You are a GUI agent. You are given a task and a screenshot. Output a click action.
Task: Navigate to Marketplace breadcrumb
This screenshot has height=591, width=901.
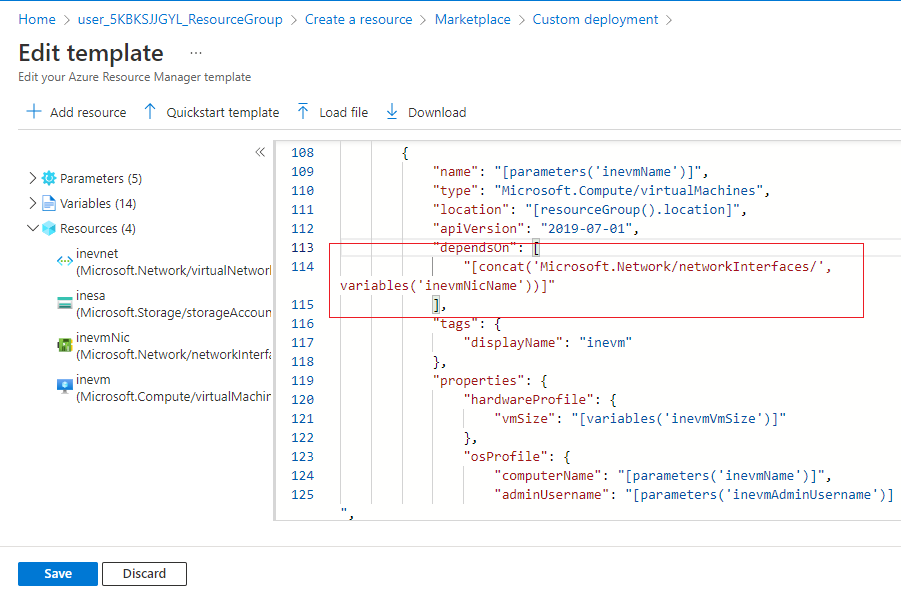click(x=472, y=19)
